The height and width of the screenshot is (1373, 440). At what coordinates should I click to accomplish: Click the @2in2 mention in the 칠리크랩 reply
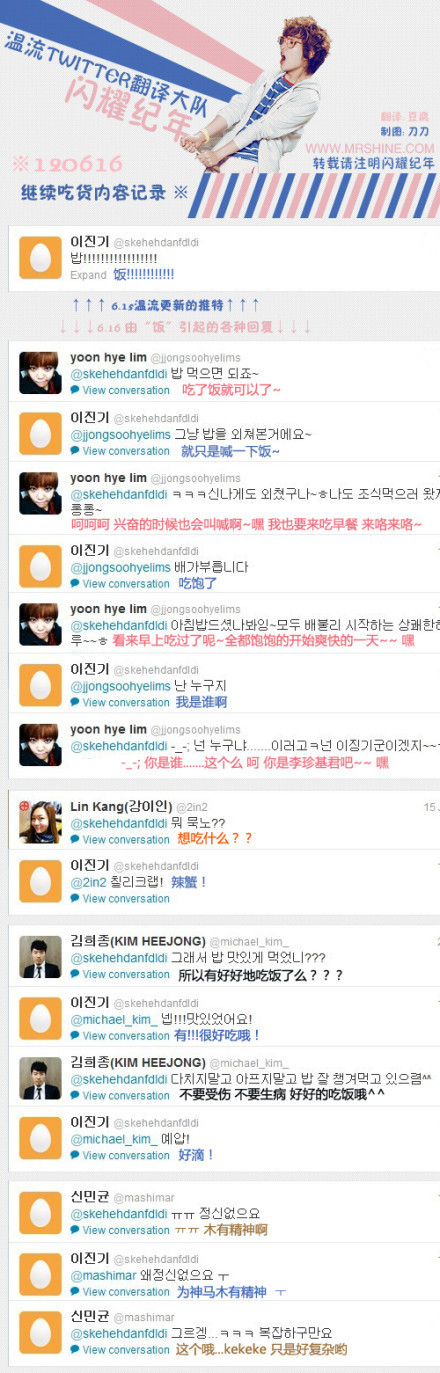[88, 883]
